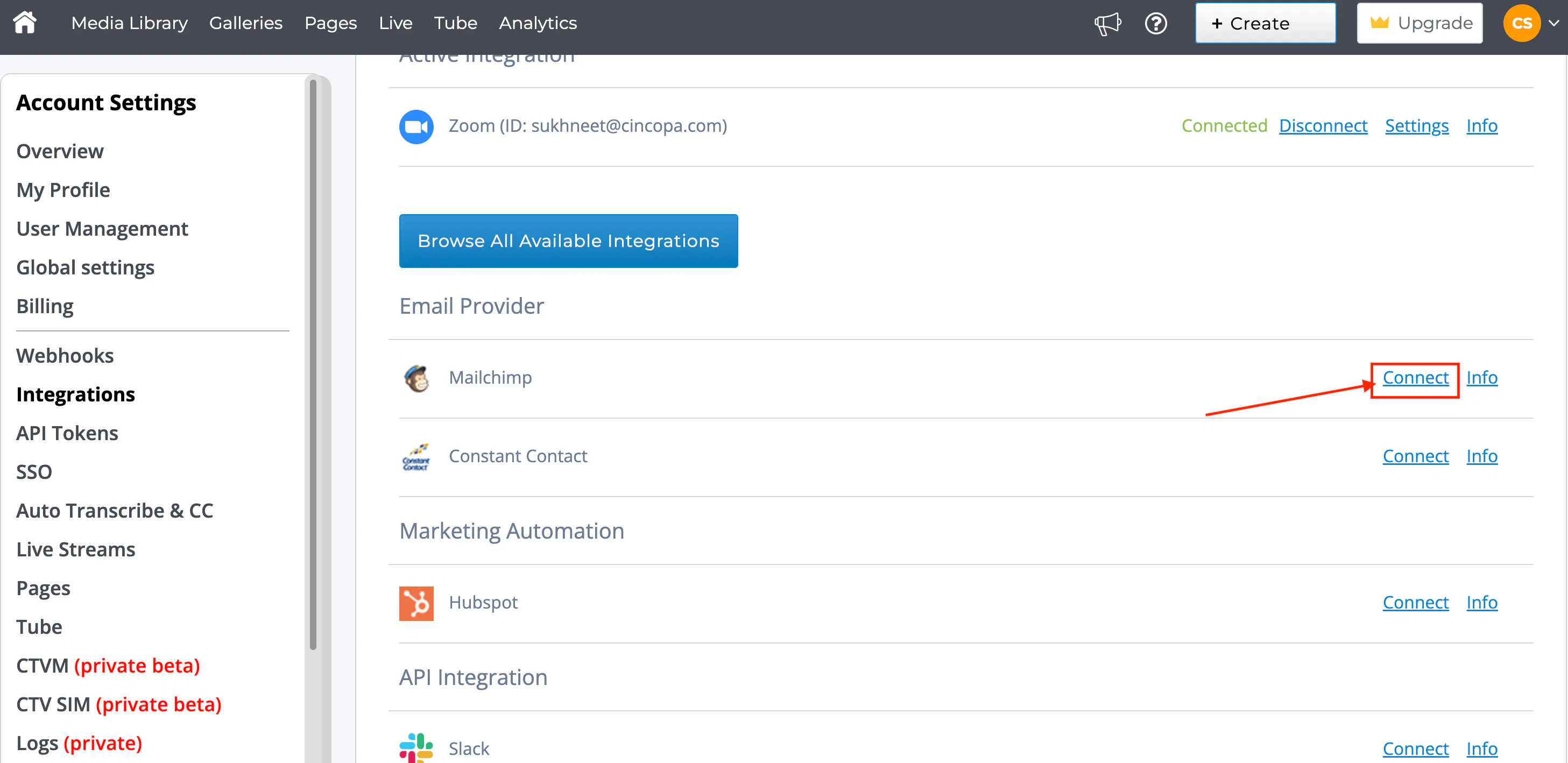Open Logs (private) settings
1568x763 pixels.
pos(79,744)
